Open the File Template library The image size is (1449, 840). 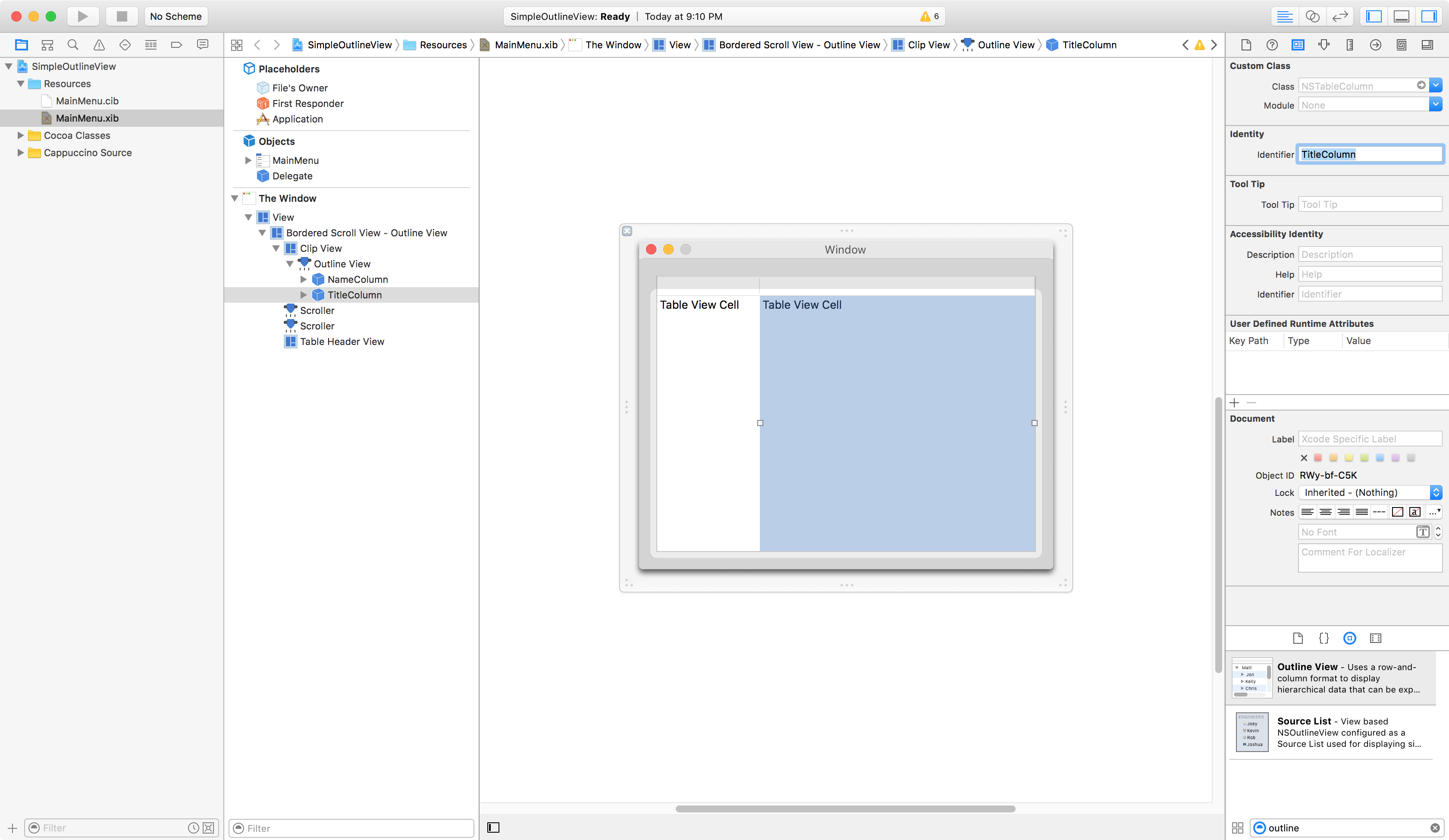tap(1298, 638)
